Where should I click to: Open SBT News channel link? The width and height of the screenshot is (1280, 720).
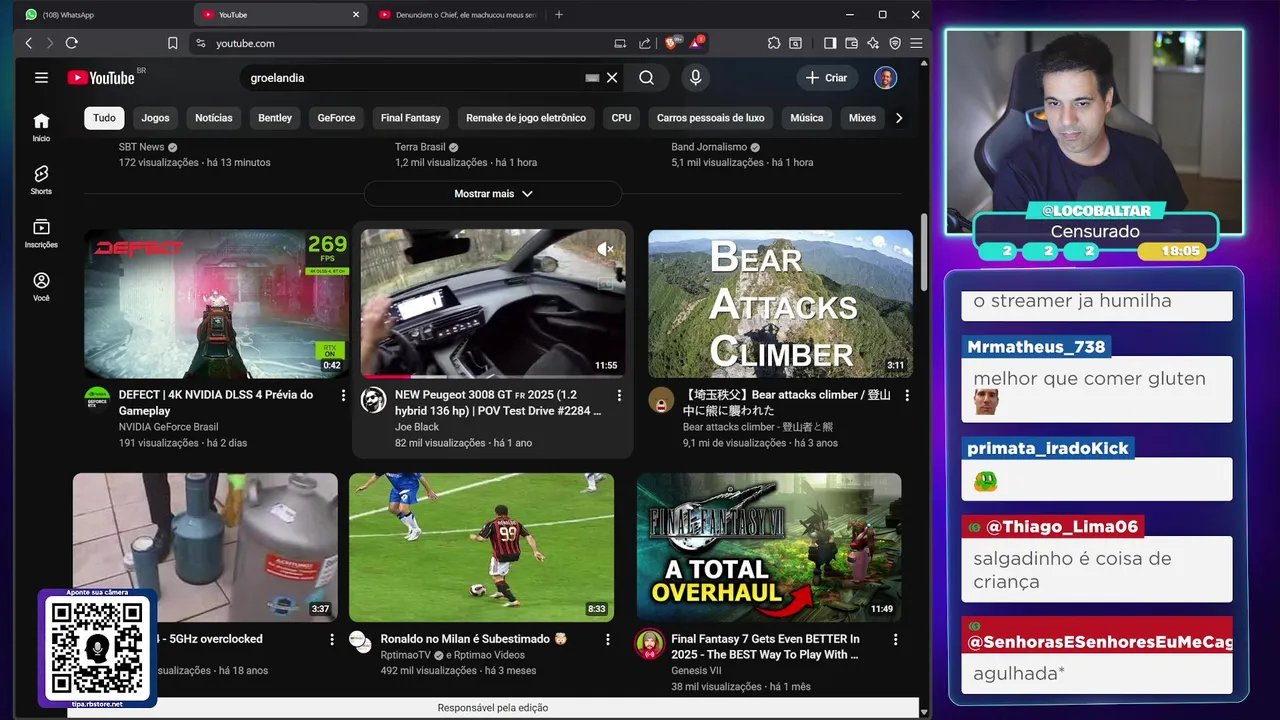141,147
